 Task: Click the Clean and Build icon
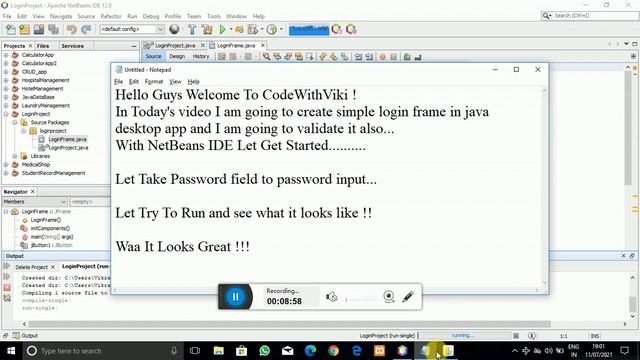click(x=207, y=29)
